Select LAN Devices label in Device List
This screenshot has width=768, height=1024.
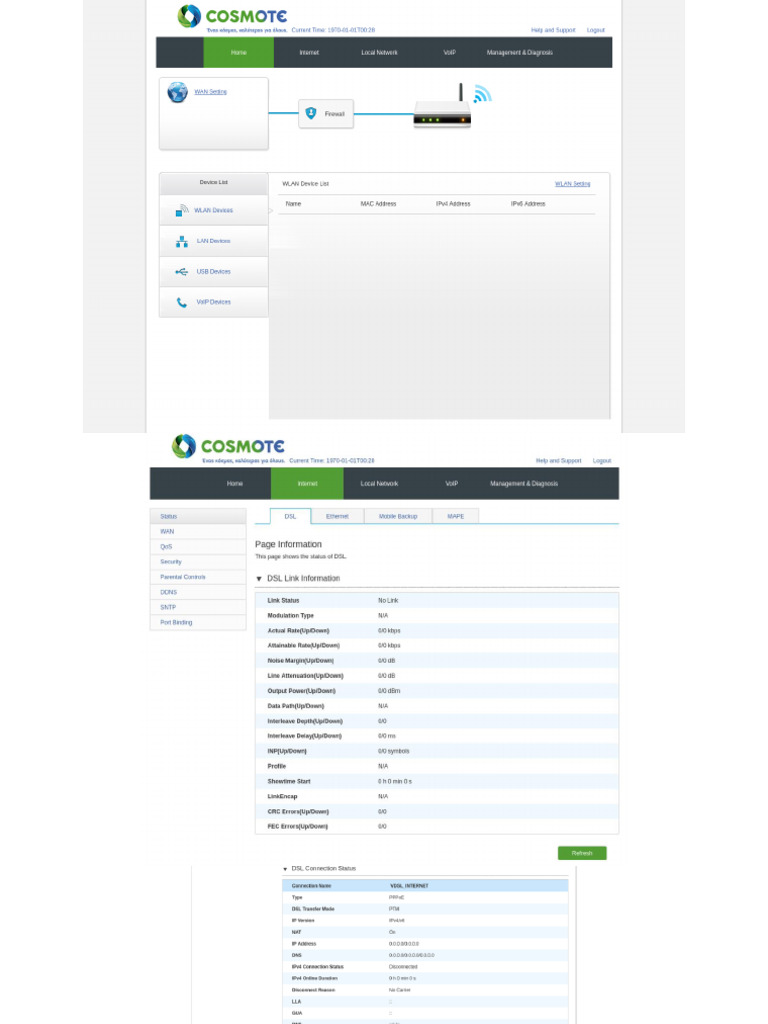click(x=214, y=241)
